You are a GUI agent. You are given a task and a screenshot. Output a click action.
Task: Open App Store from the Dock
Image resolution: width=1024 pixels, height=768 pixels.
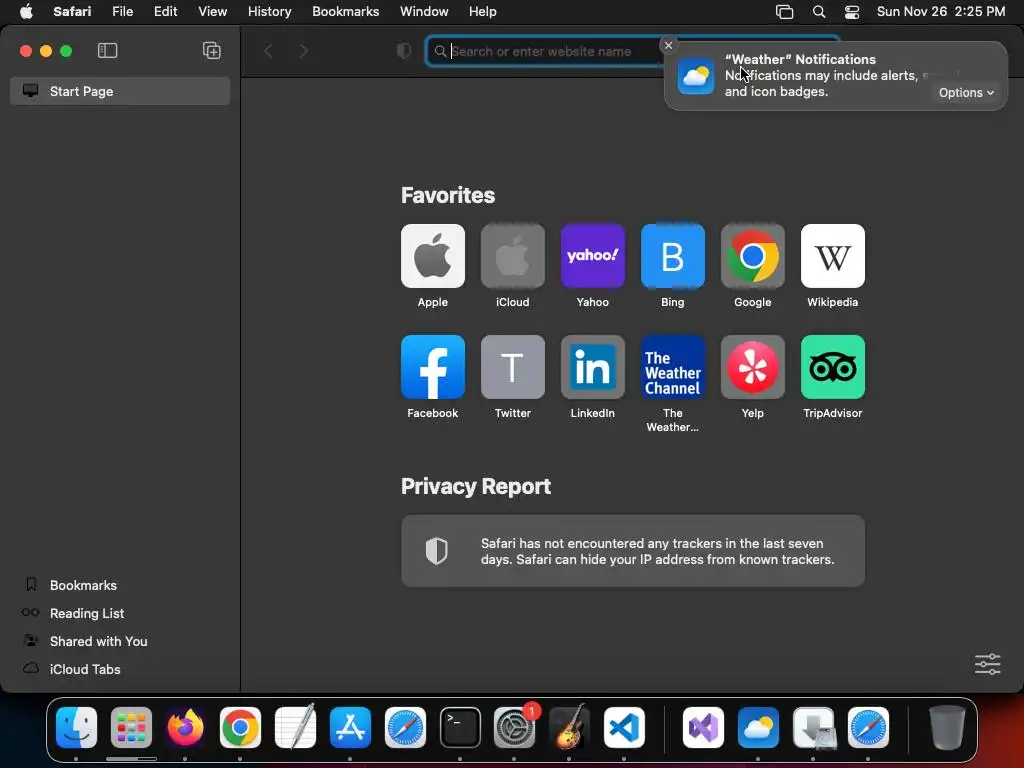[x=350, y=728]
